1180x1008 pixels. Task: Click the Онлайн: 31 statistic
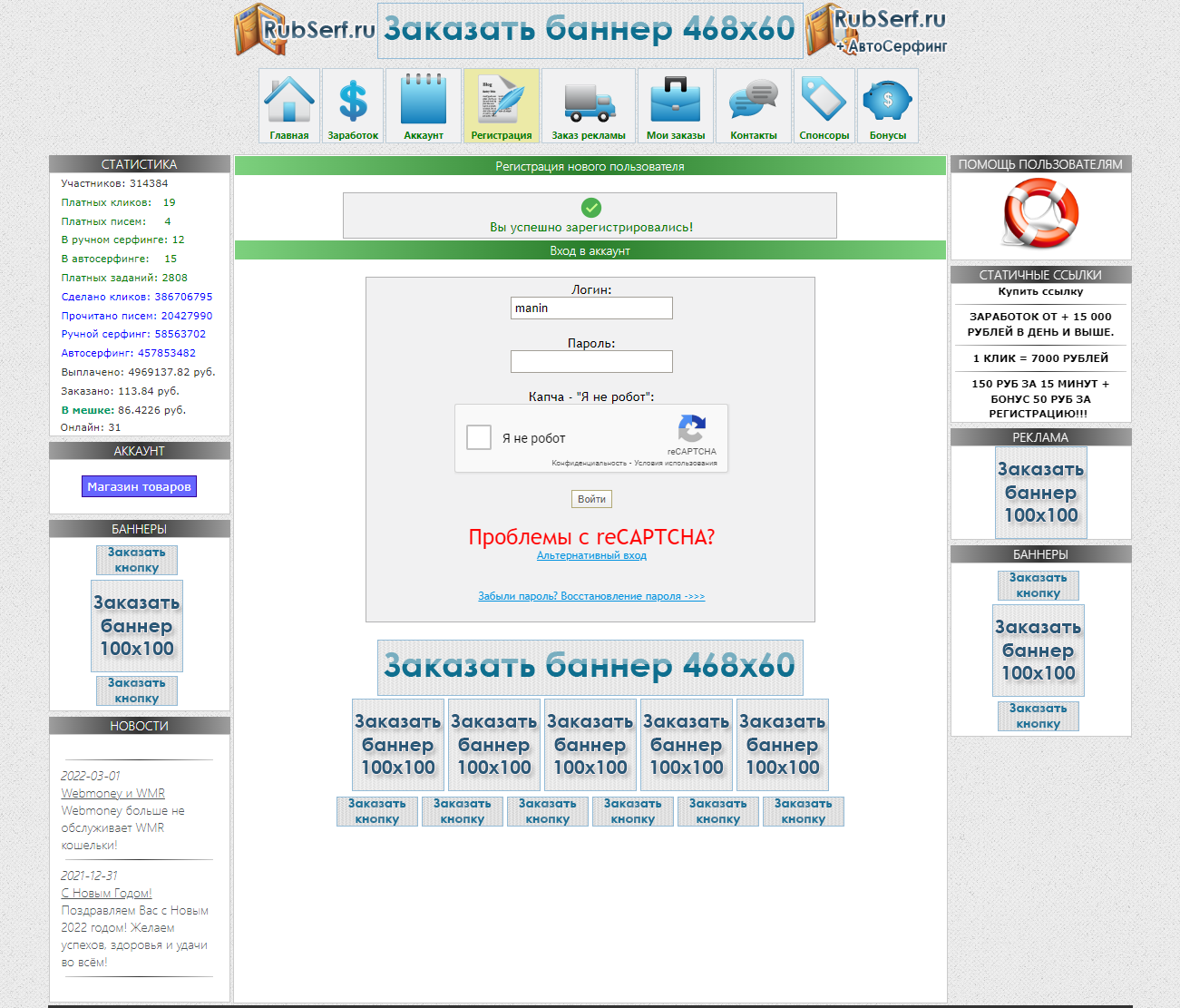(x=91, y=427)
